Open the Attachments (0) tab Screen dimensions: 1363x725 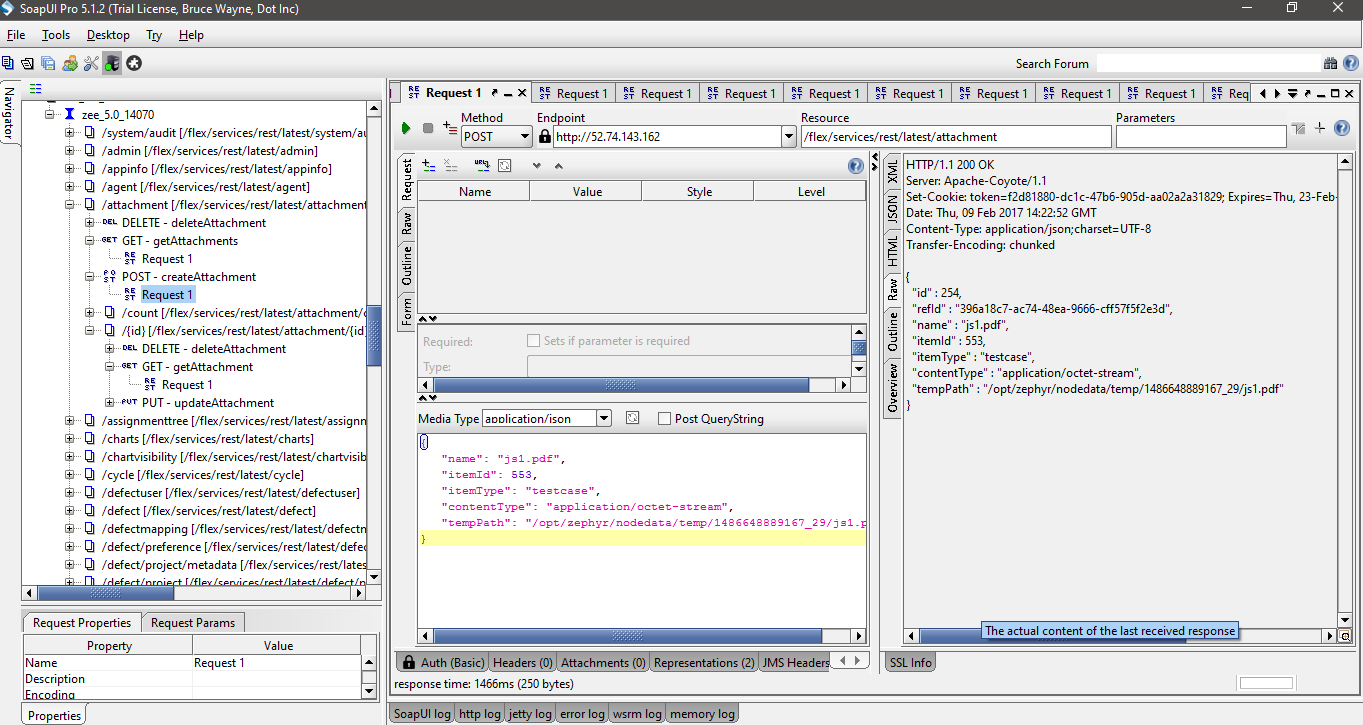[x=602, y=662]
